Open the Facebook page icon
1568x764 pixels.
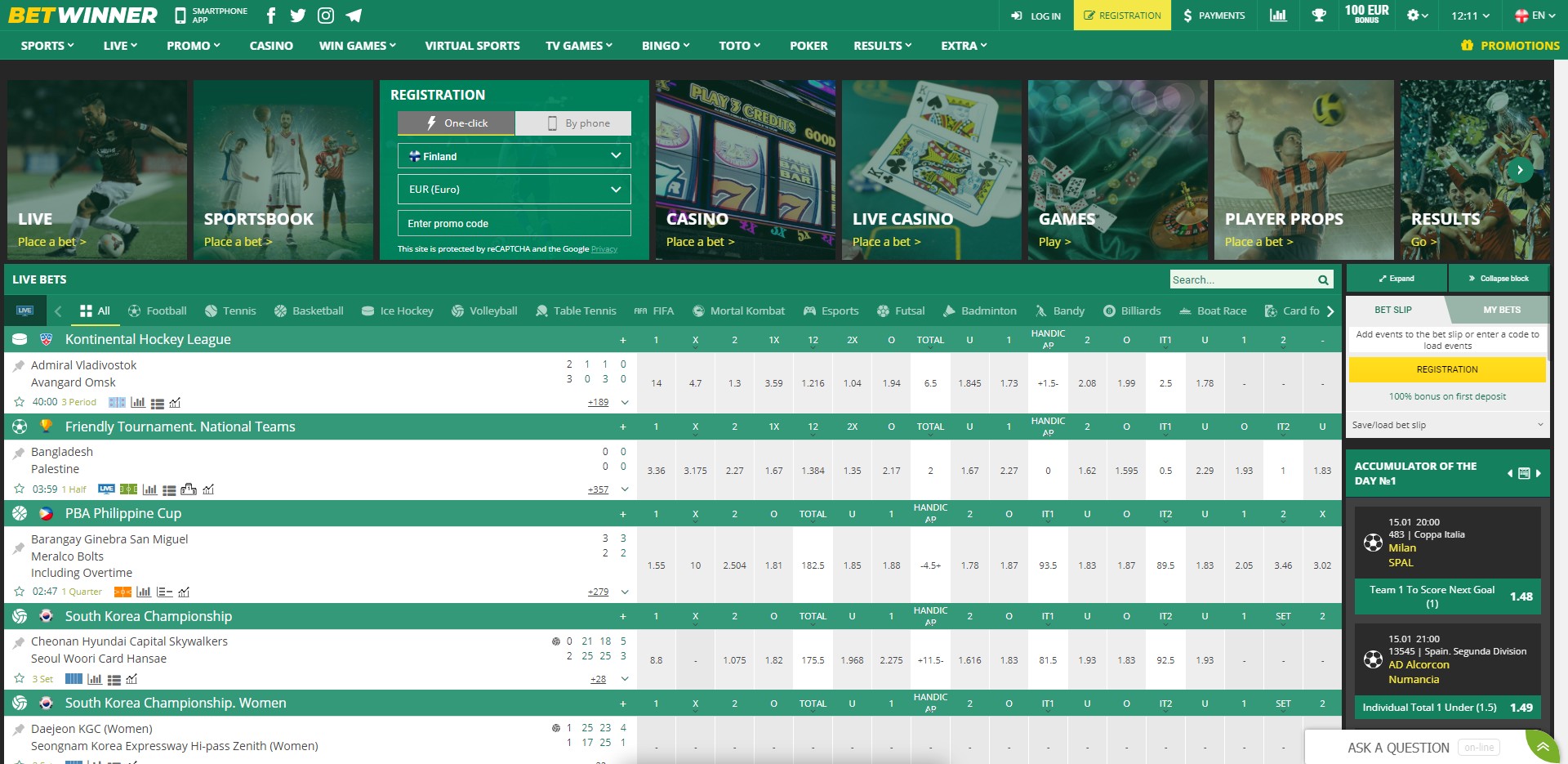271,16
